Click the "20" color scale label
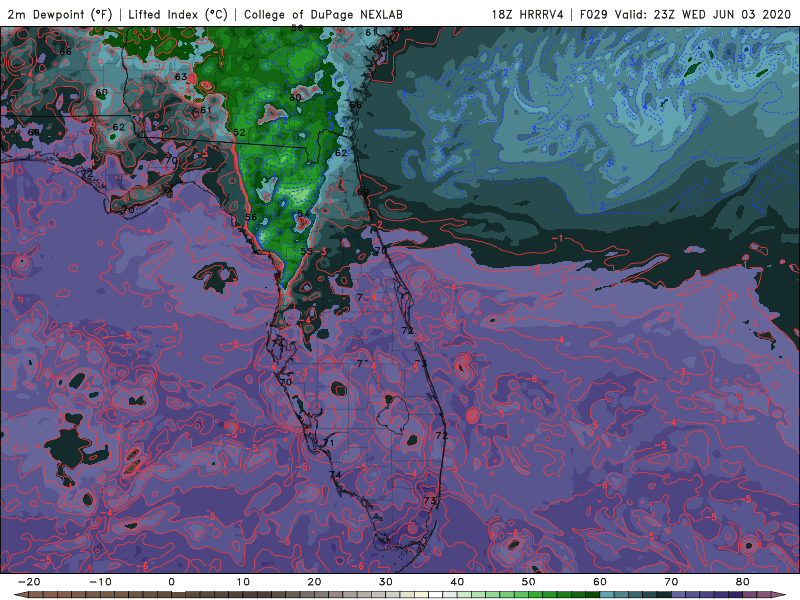Screen dimensions: 800x600 click(x=314, y=582)
